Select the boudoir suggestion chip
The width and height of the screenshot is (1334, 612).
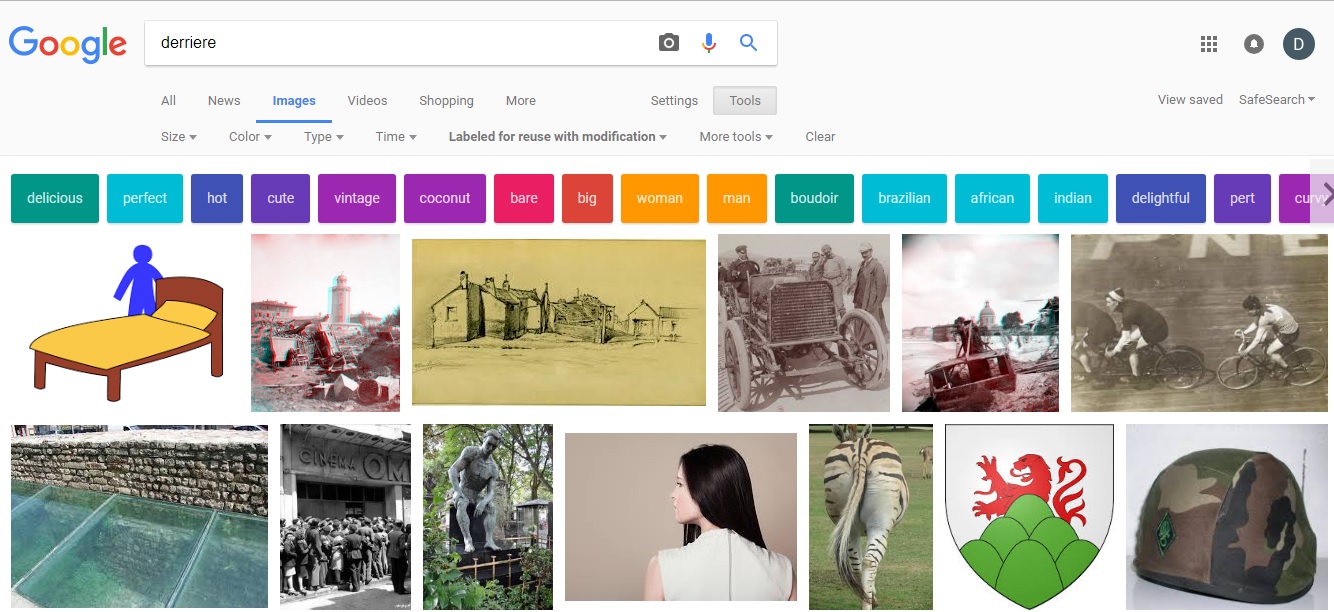(x=814, y=198)
